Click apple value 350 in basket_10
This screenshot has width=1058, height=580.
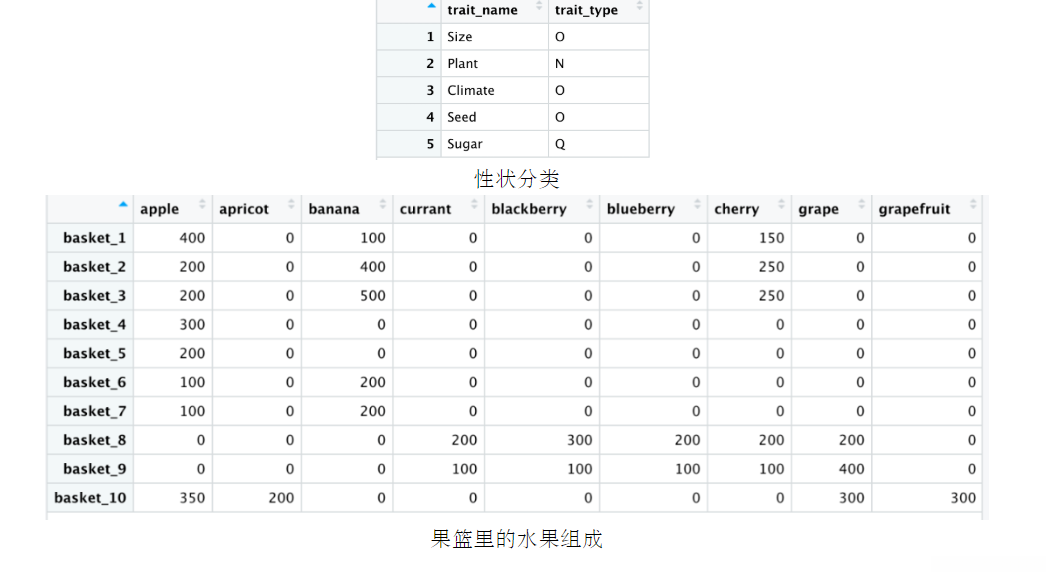click(192, 498)
